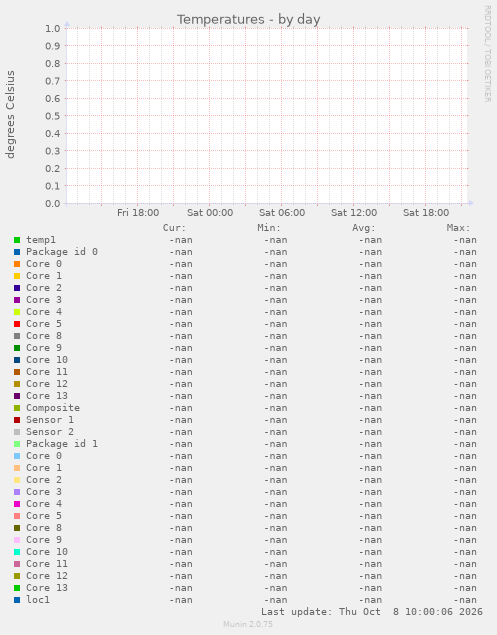Select the Composite legend label
Image resolution: width=497 pixels, height=635 pixels.
(53, 408)
